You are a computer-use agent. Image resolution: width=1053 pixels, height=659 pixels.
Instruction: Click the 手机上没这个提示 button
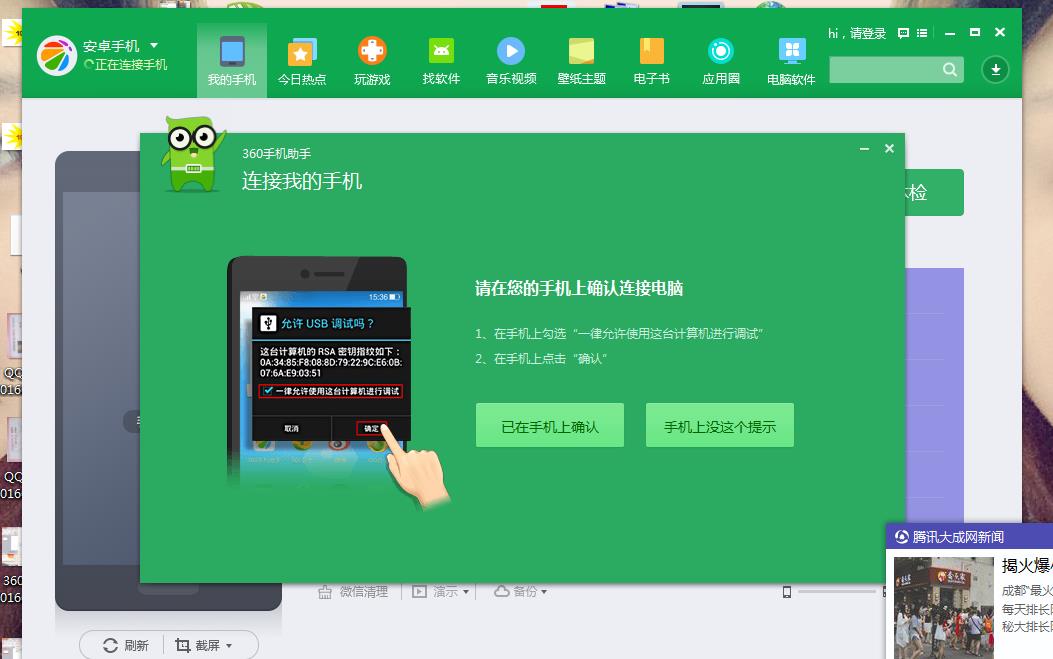[720, 425]
